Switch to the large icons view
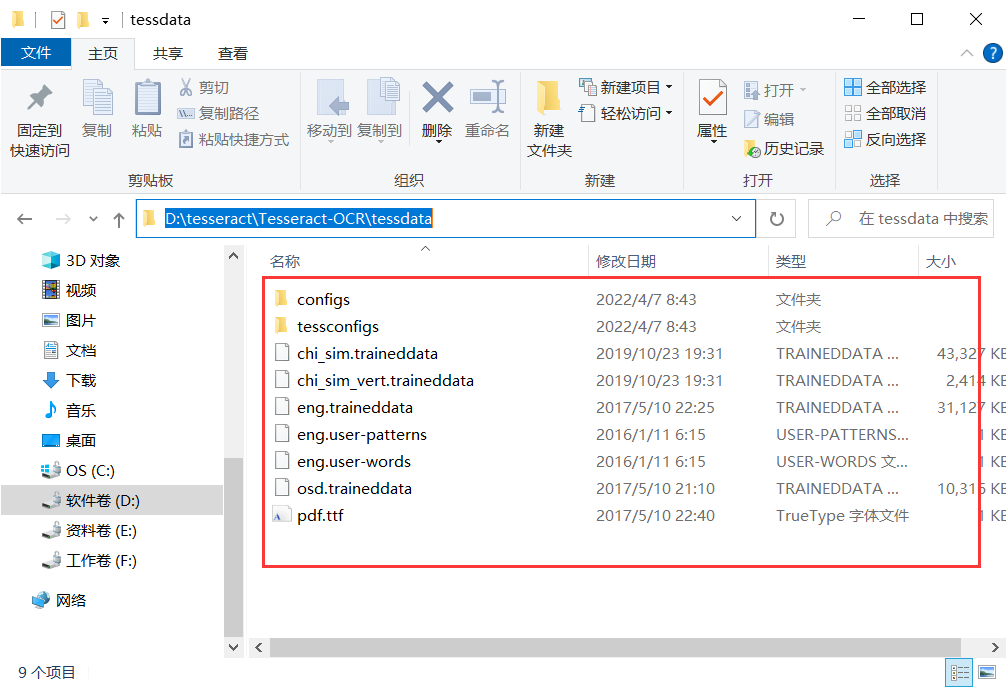 (x=988, y=673)
